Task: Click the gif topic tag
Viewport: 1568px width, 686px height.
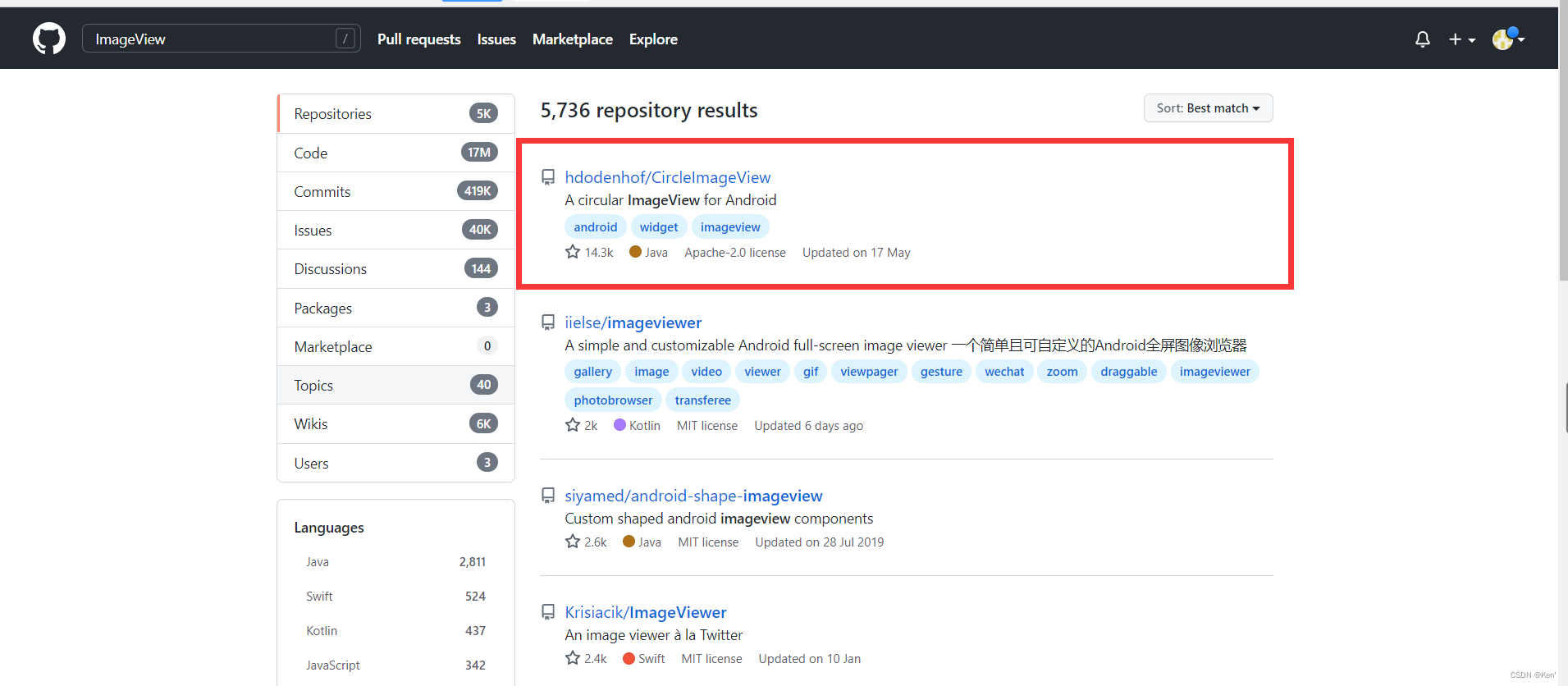Action: pyautogui.click(x=811, y=372)
